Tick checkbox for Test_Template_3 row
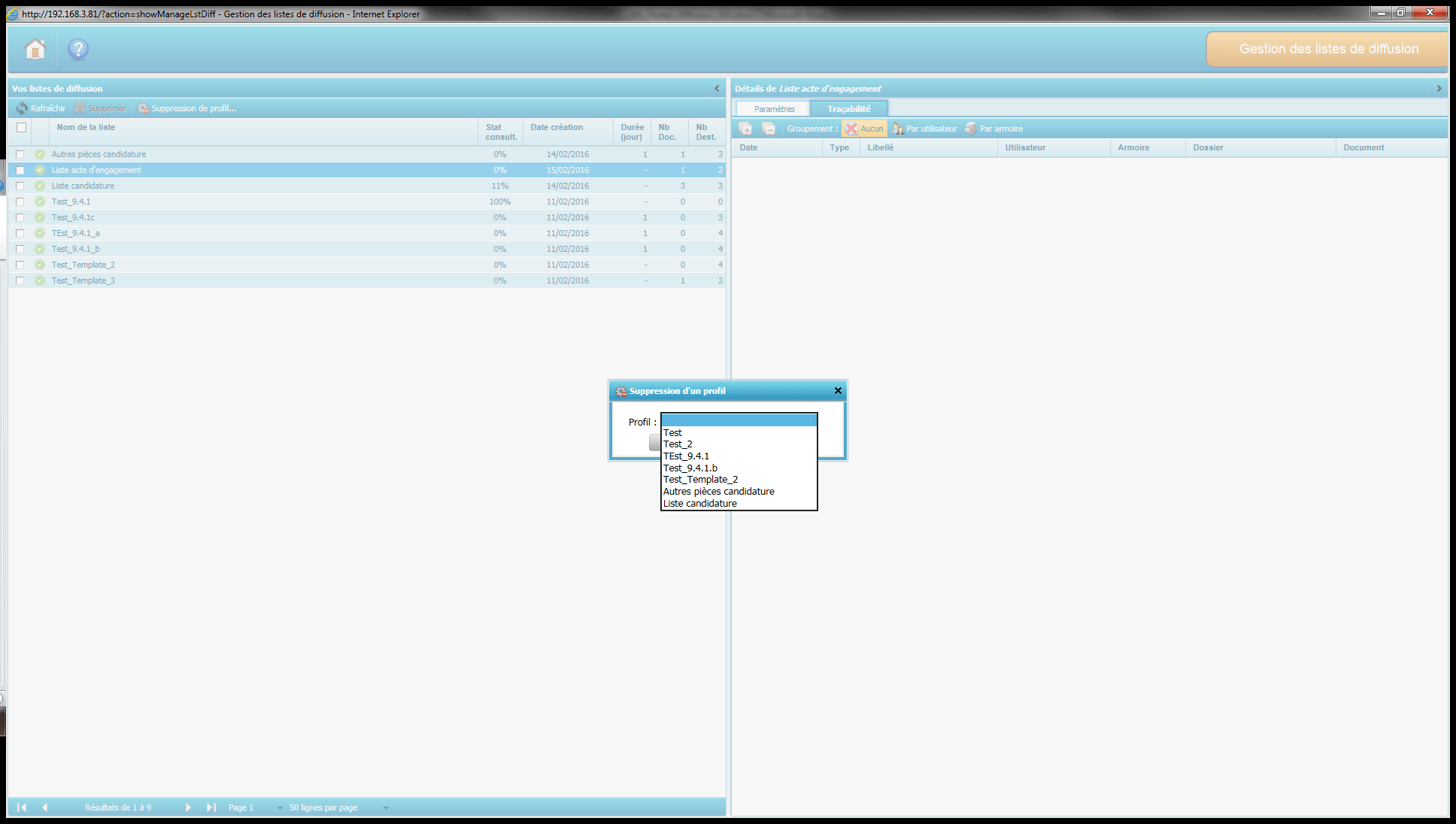Image resolution: width=1456 pixels, height=824 pixels. (20, 280)
